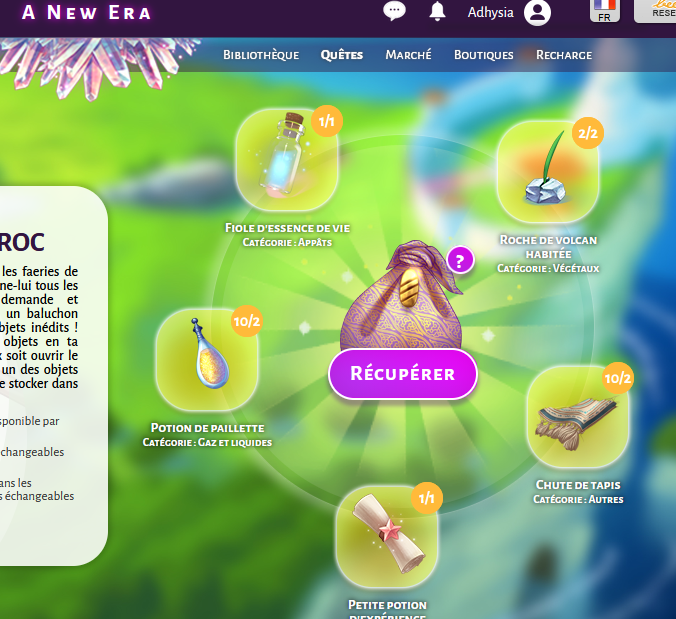Click the 'Chute de tapis' label
The image size is (676, 619).
pyautogui.click(x=578, y=485)
